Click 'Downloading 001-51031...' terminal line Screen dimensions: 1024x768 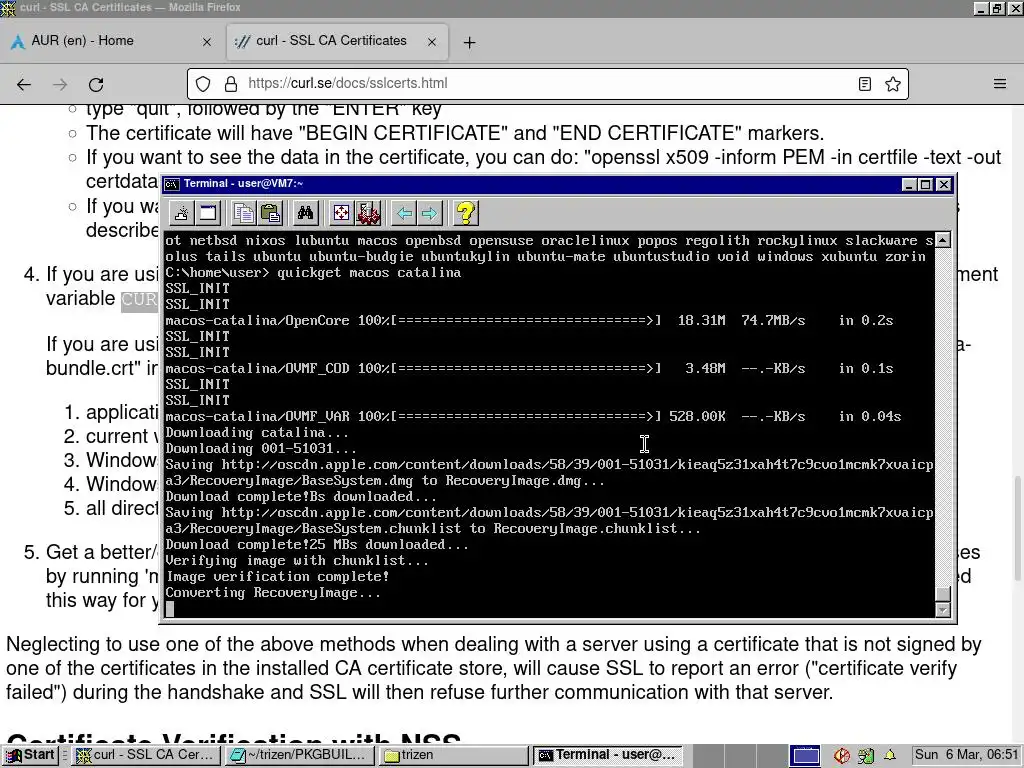(261, 449)
